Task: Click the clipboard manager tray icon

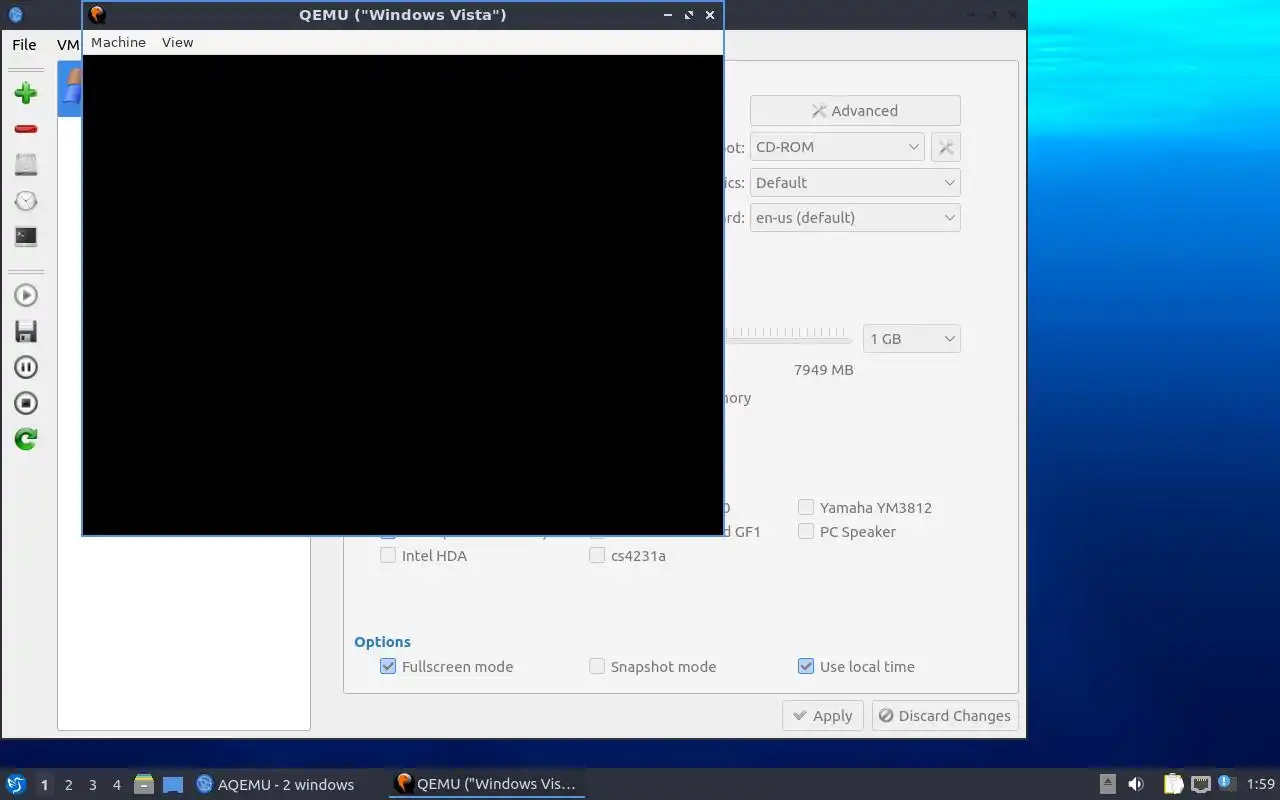Action: coord(1173,784)
